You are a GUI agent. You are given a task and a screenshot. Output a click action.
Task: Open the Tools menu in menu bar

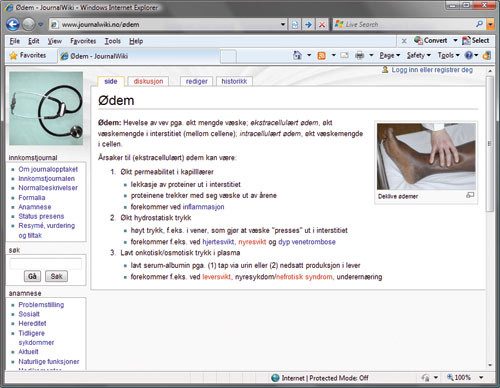coord(112,41)
